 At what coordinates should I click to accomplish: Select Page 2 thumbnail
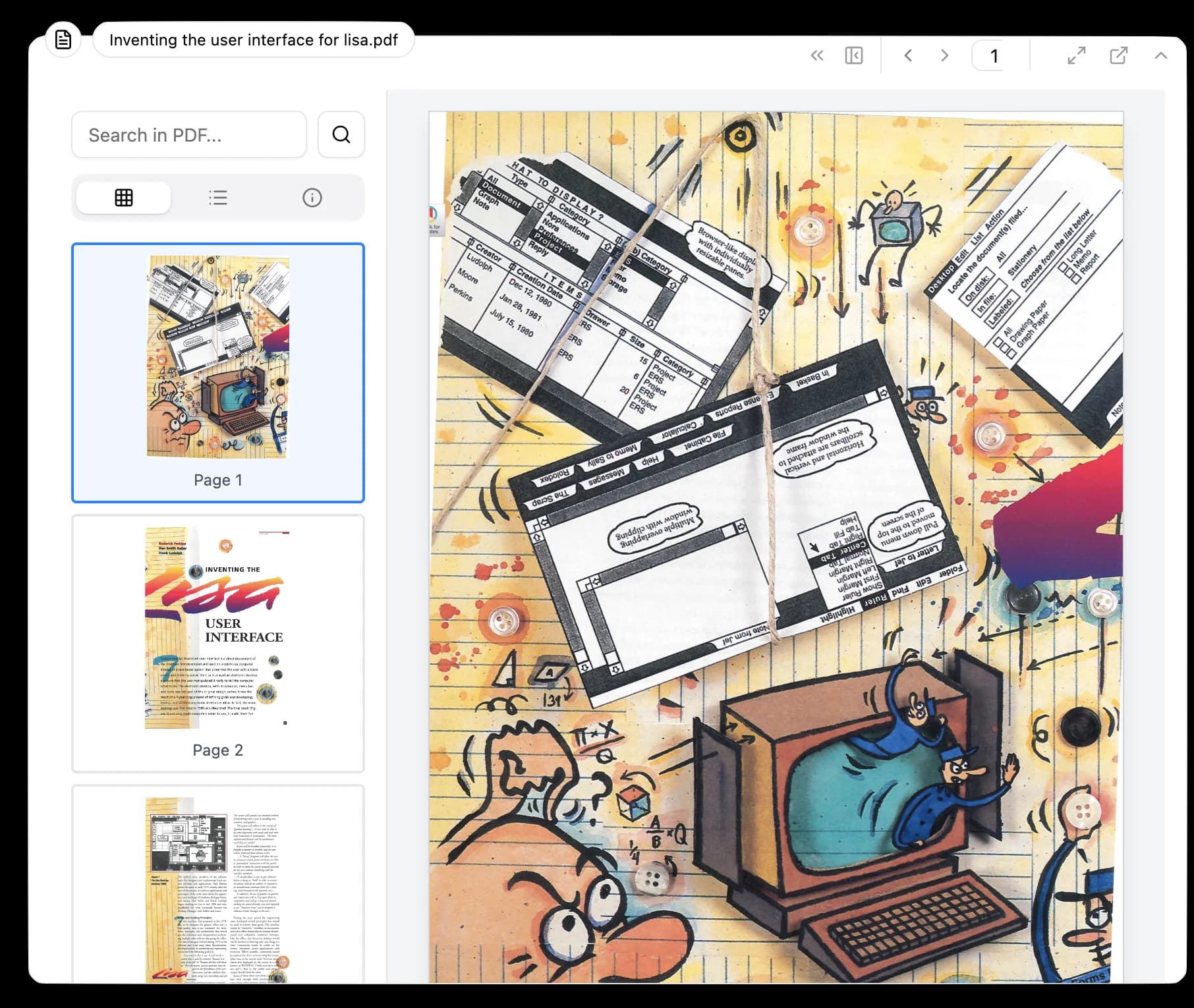pos(218,644)
